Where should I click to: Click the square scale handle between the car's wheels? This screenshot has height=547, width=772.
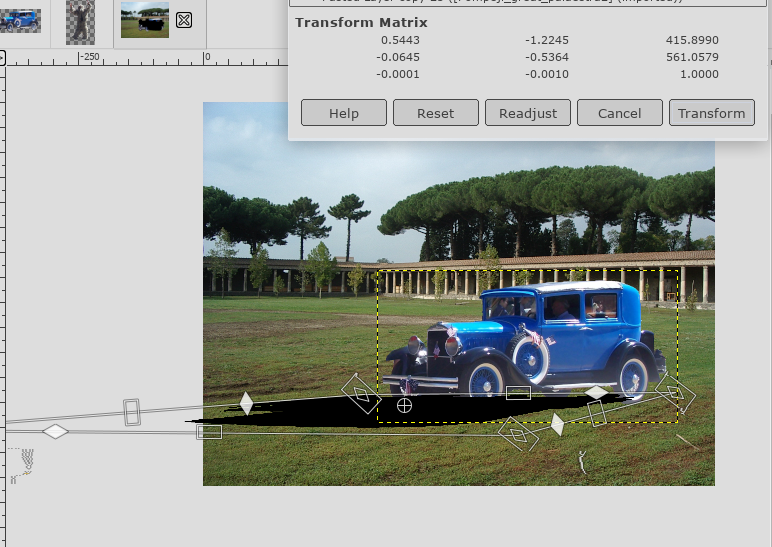point(518,393)
